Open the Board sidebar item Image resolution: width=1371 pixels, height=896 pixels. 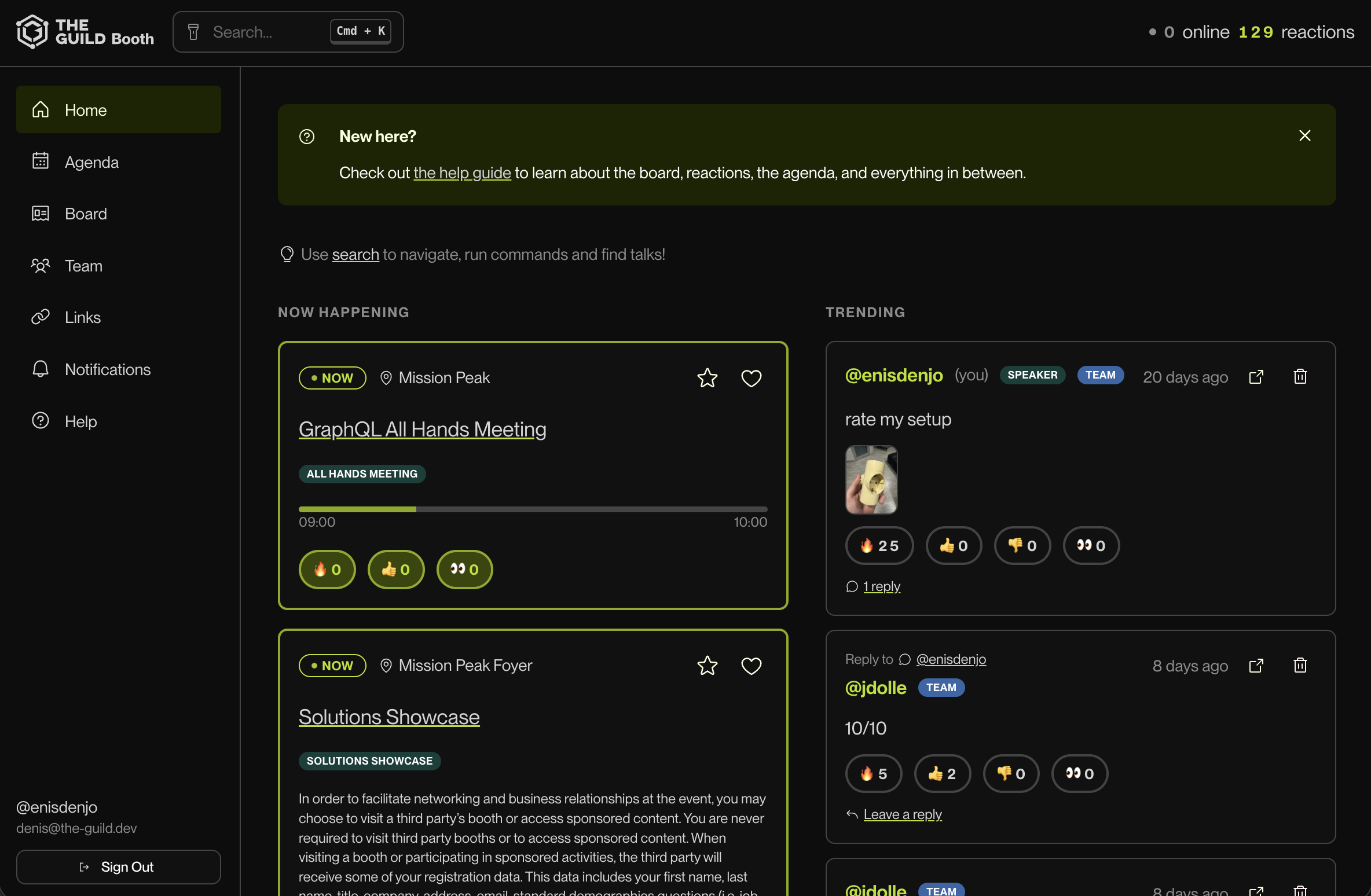click(119, 214)
